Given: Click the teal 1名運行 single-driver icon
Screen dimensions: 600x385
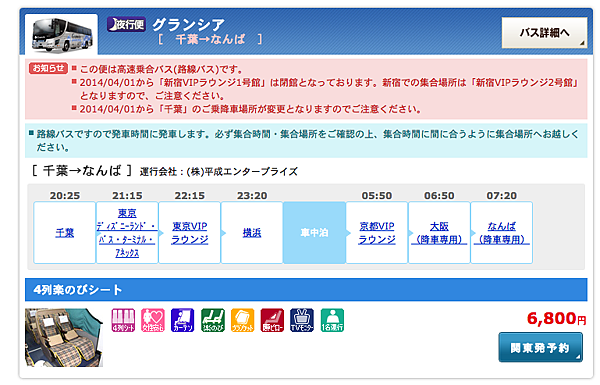Looking at the screenshot, I should point(332,320).
